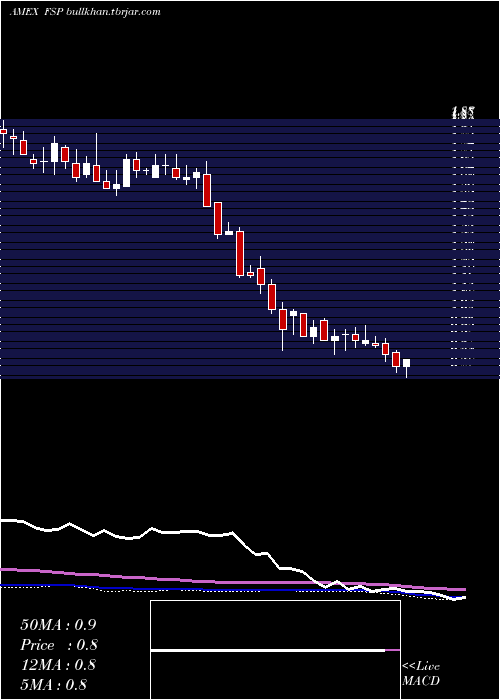
Task: Select the '12MA : 0.8' value
Action: coord(58,665)
